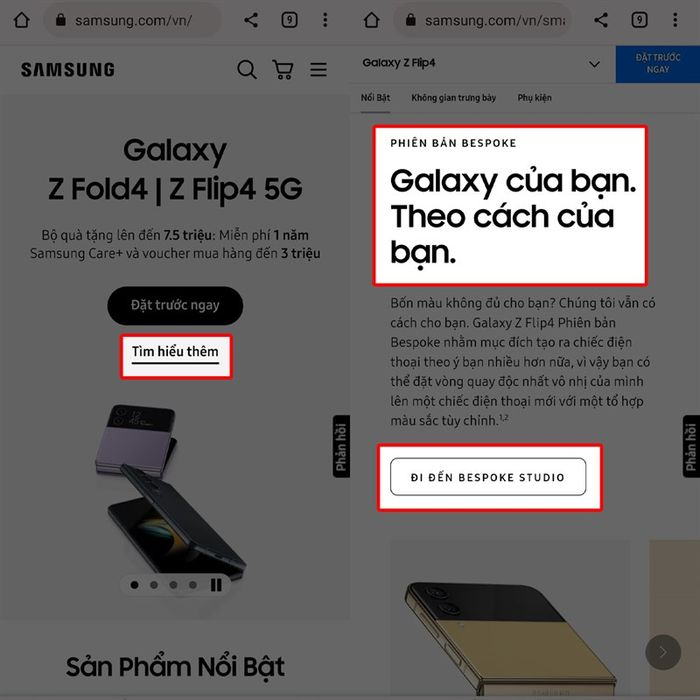Advance to the next color image arrow

coord(663,652)
